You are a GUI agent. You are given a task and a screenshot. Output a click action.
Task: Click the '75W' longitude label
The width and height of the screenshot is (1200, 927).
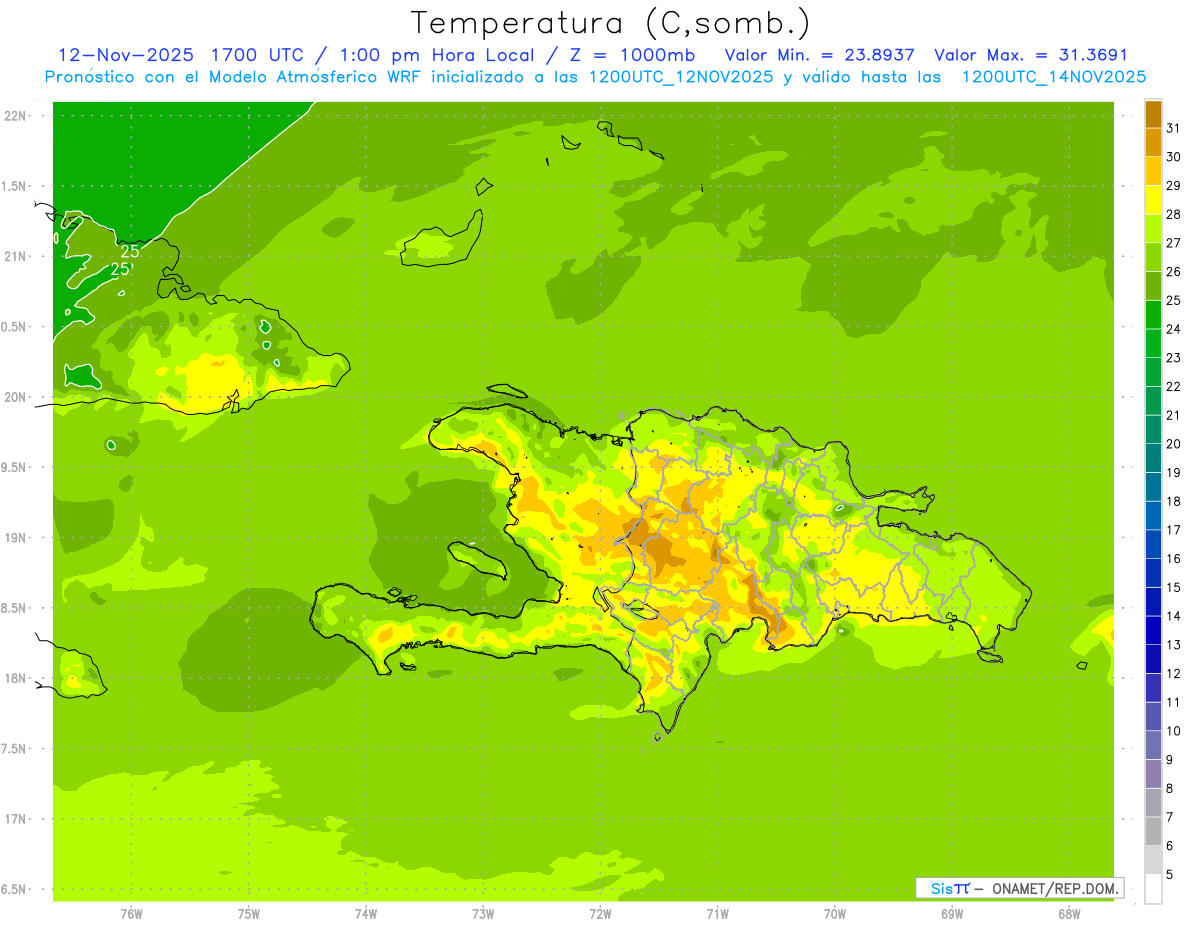[249, 914]
